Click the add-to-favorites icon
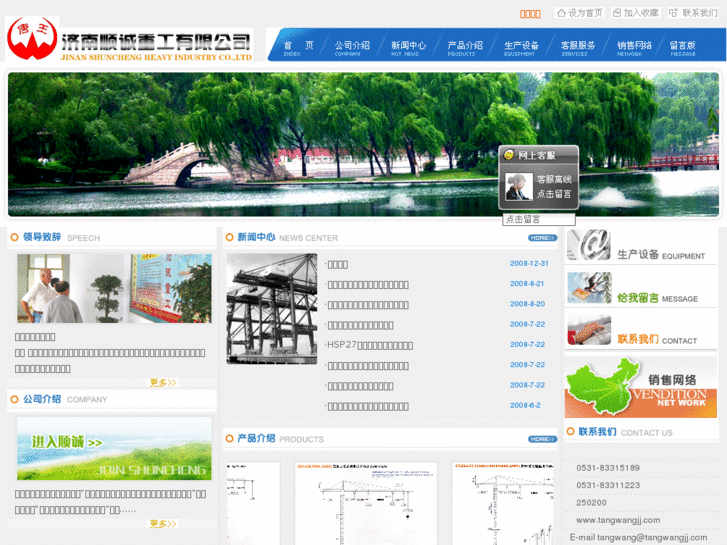The image size is (727, 545). (x=615, y=13)
